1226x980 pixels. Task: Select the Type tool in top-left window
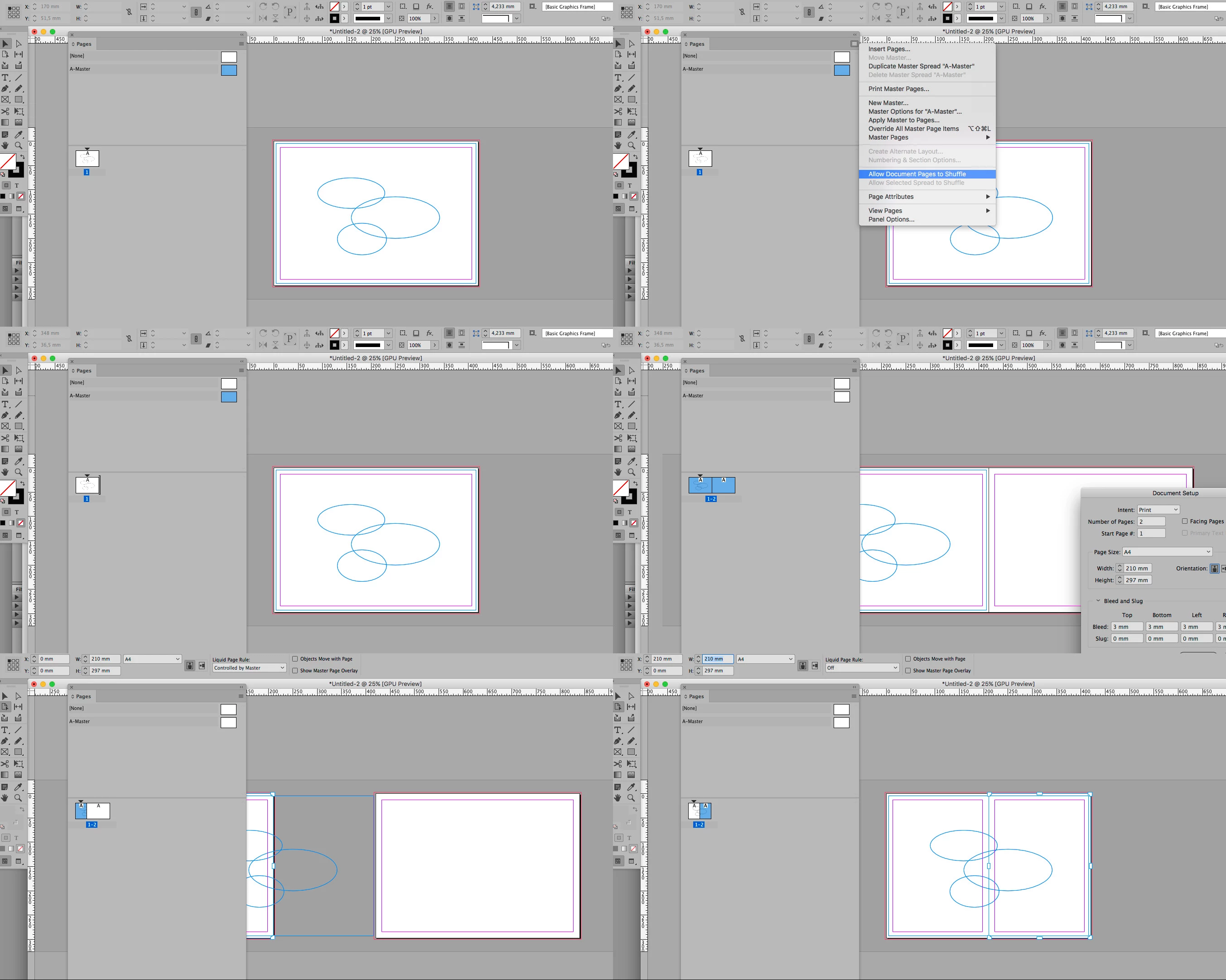click(5, 77)
